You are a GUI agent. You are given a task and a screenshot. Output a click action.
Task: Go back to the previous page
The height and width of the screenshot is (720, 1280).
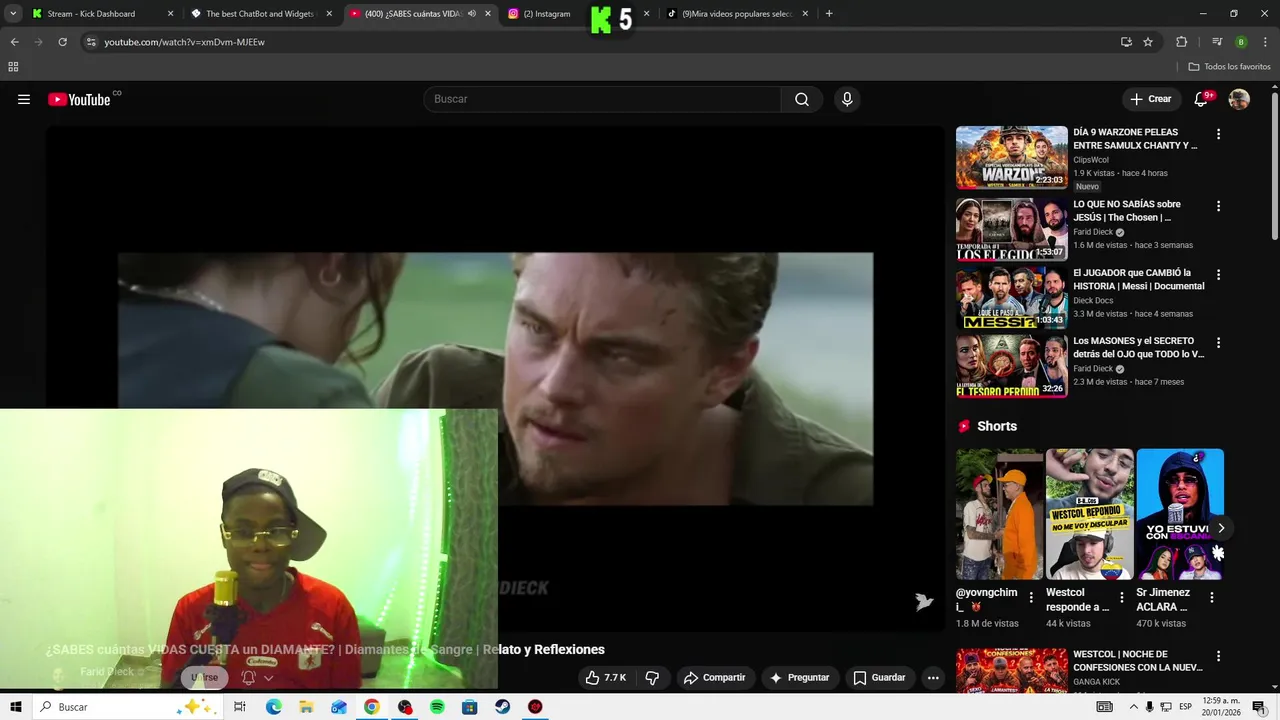point(14,42)
